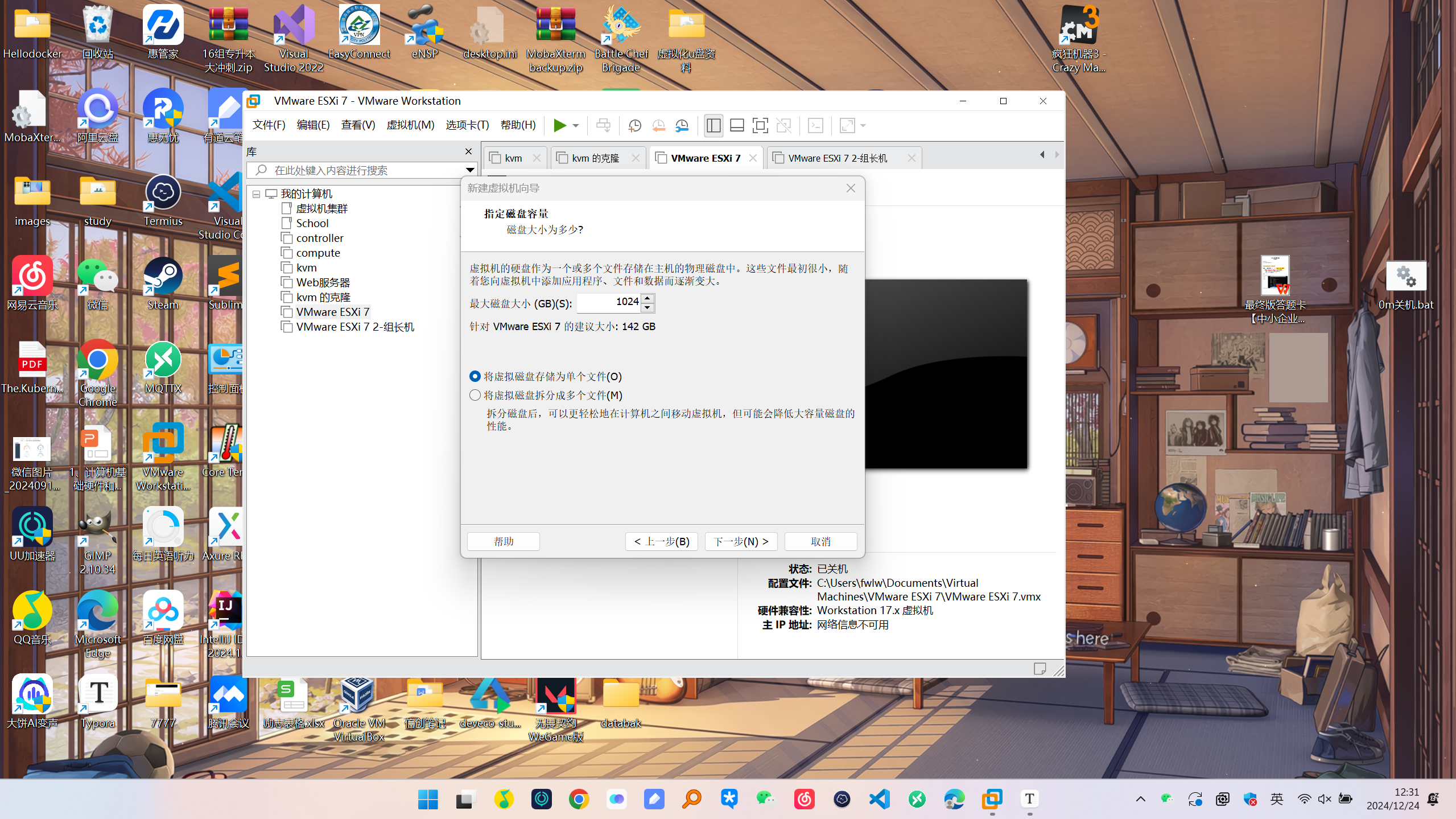The height and width of the screenshot is (819, 1456).
Task: Click the 最大磁盘大小 value field
Action: pos(609,302)
